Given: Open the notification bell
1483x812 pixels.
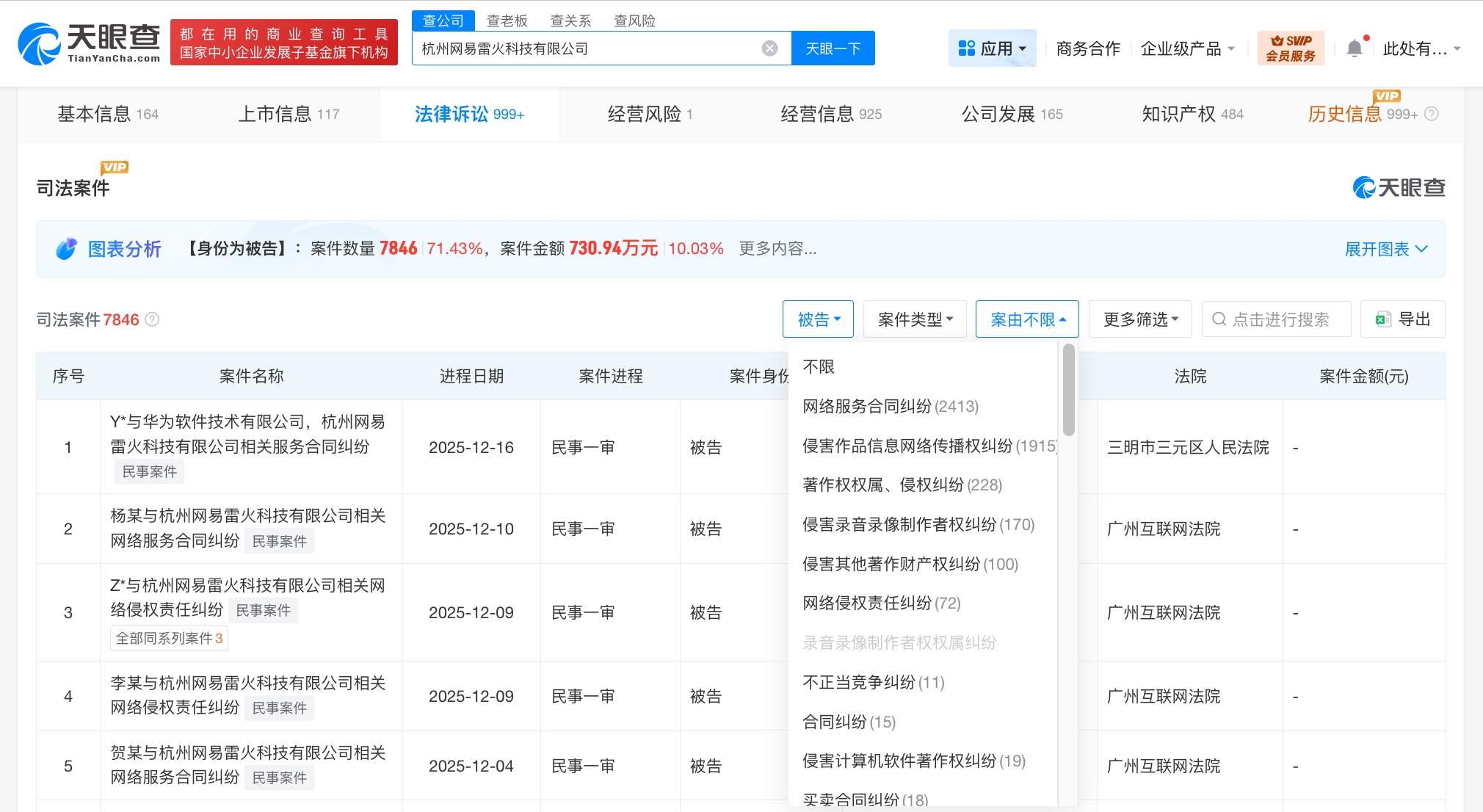Looking at the screenshot, I should tap(1355, 48).
